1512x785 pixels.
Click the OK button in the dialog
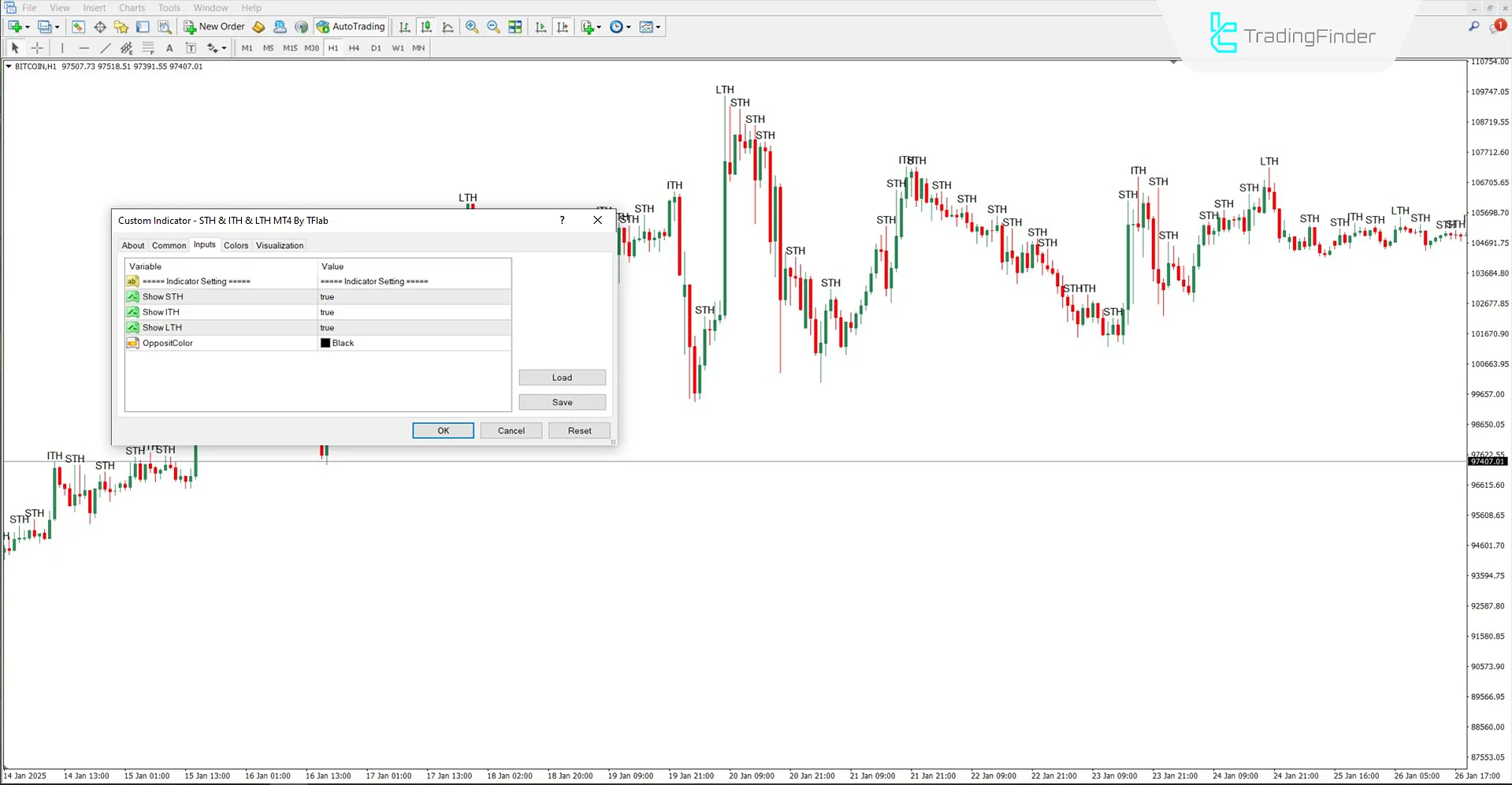pyautogui.click(x=442, y=430)
